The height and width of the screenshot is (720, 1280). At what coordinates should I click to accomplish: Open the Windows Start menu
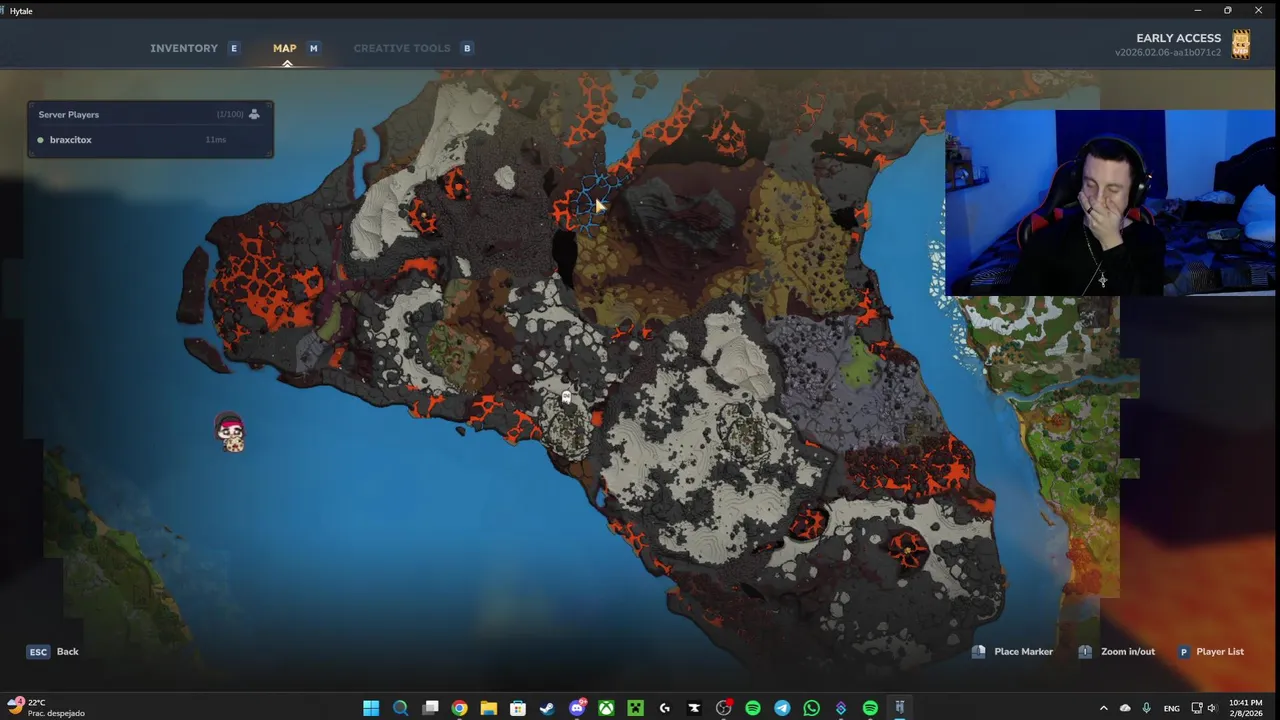coord(371,708)
